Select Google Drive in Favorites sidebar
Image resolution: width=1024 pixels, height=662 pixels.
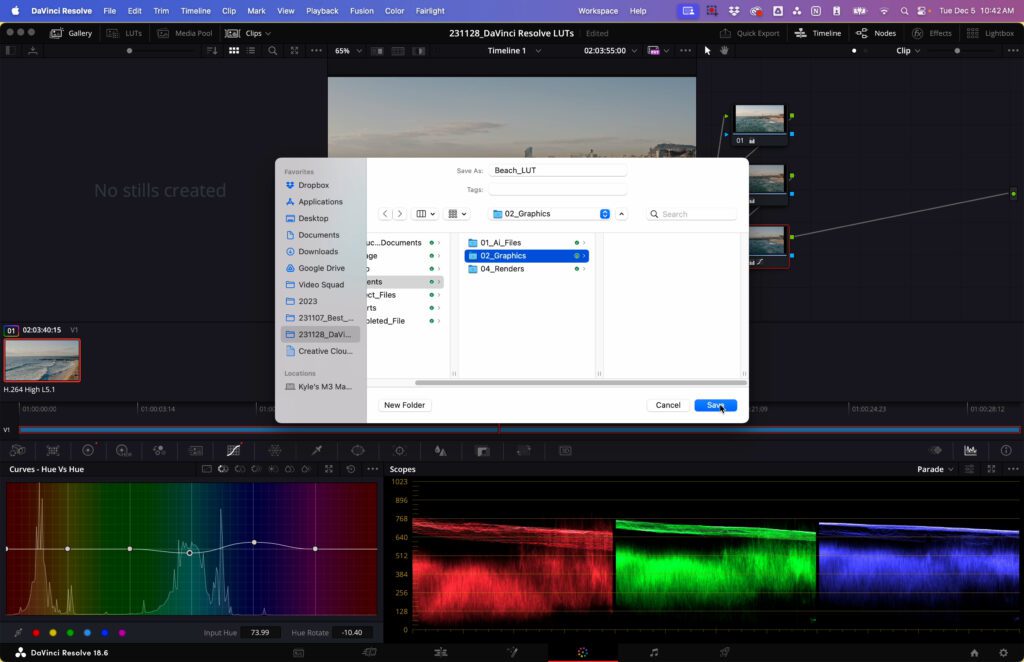pos(320,268)
